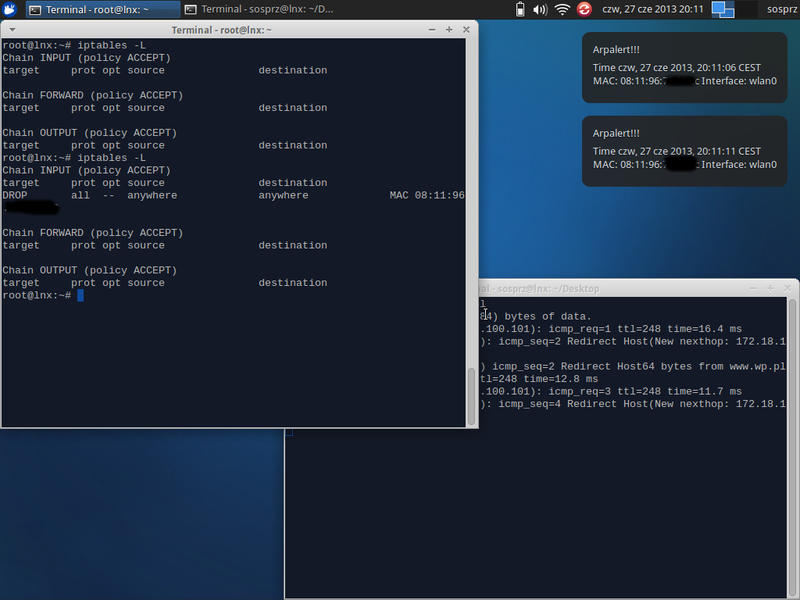Click the root terminal vertical scrollbar handle

471,396
